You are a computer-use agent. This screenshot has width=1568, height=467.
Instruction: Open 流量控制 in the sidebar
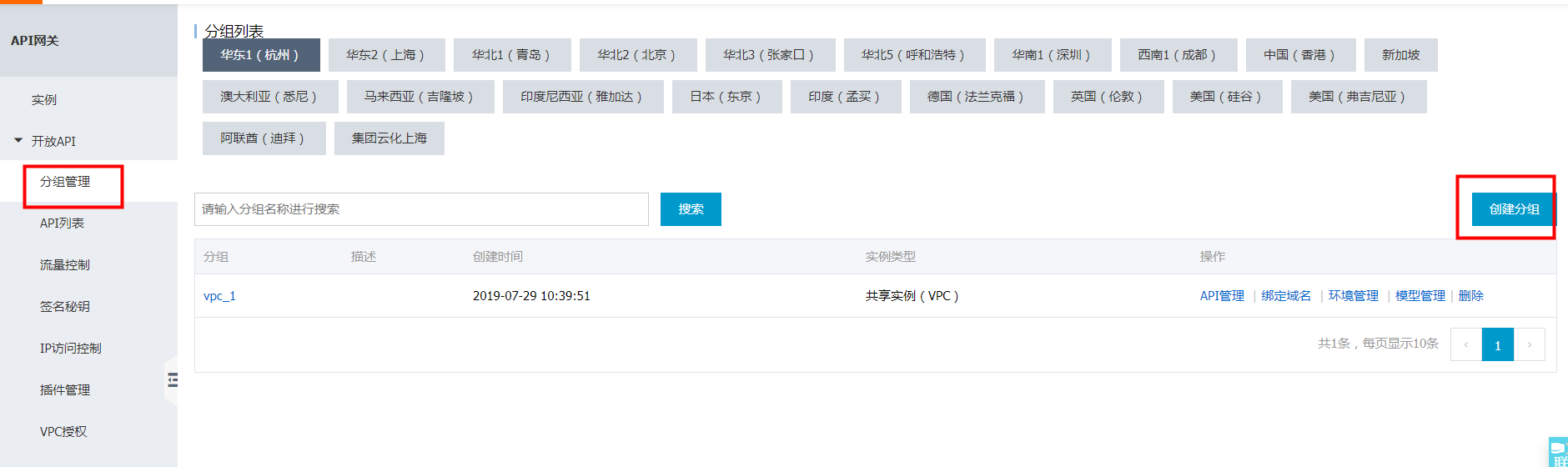click(65, 265)
